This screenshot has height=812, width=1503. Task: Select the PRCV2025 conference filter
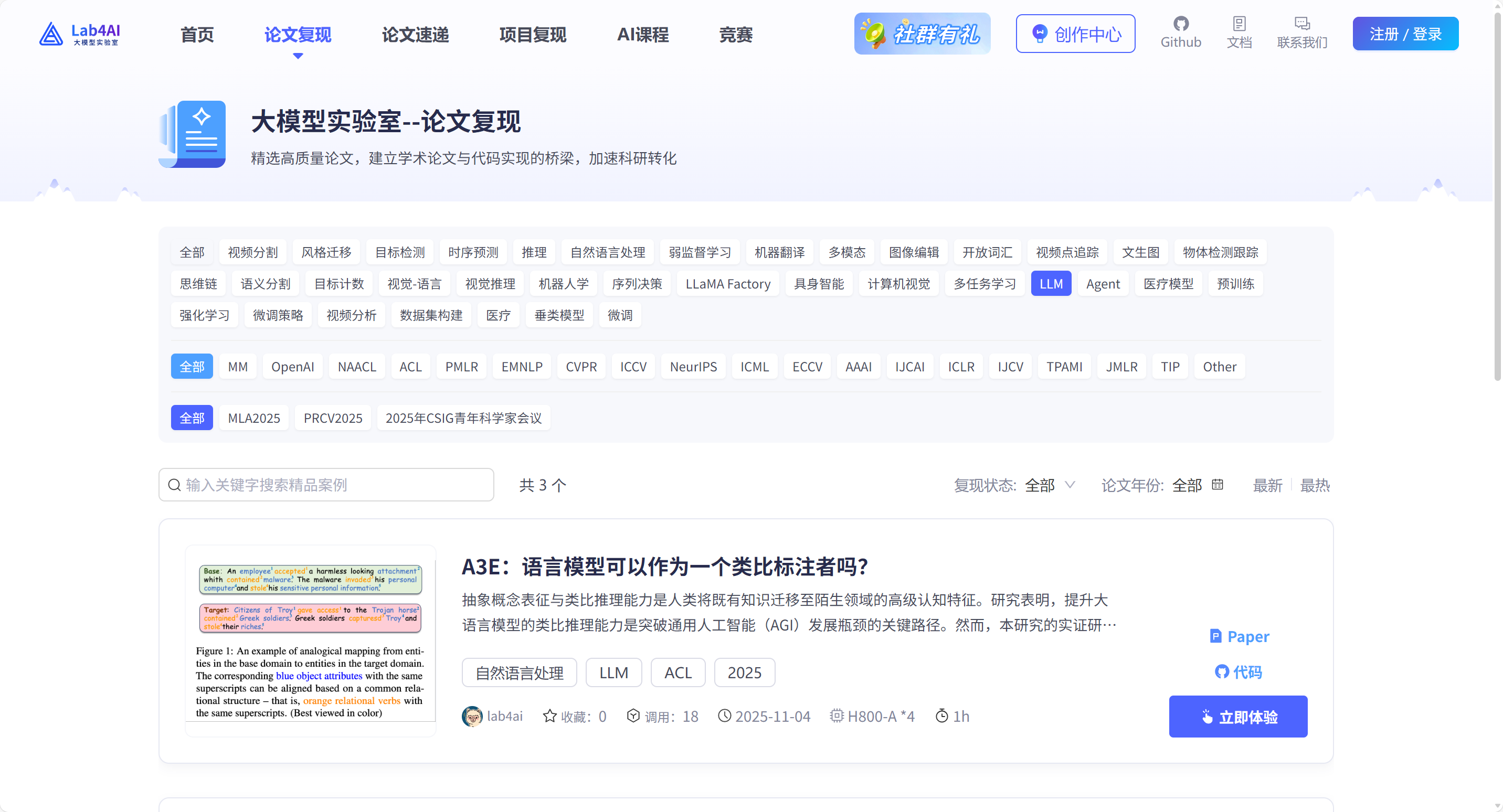pyautogui.click(x=333, y=418)
